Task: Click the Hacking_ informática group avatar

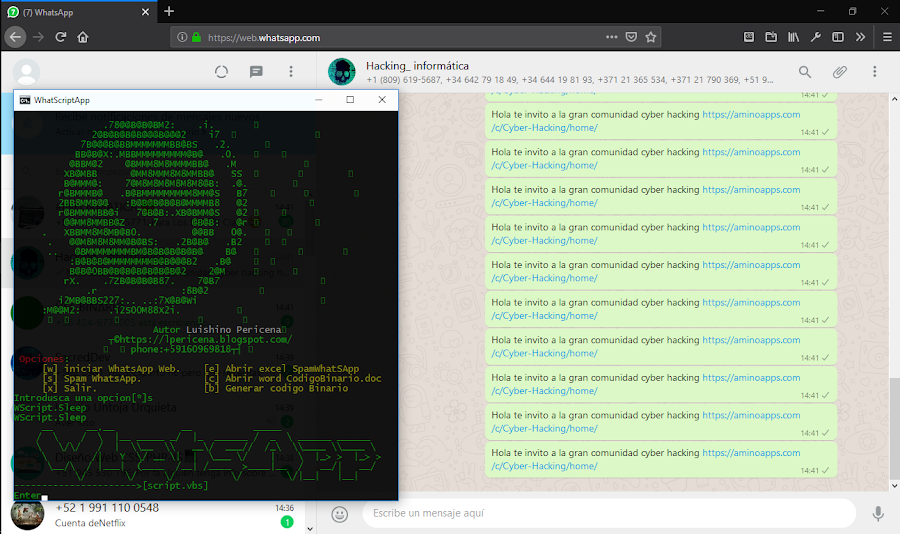Action: coord(342,72)
